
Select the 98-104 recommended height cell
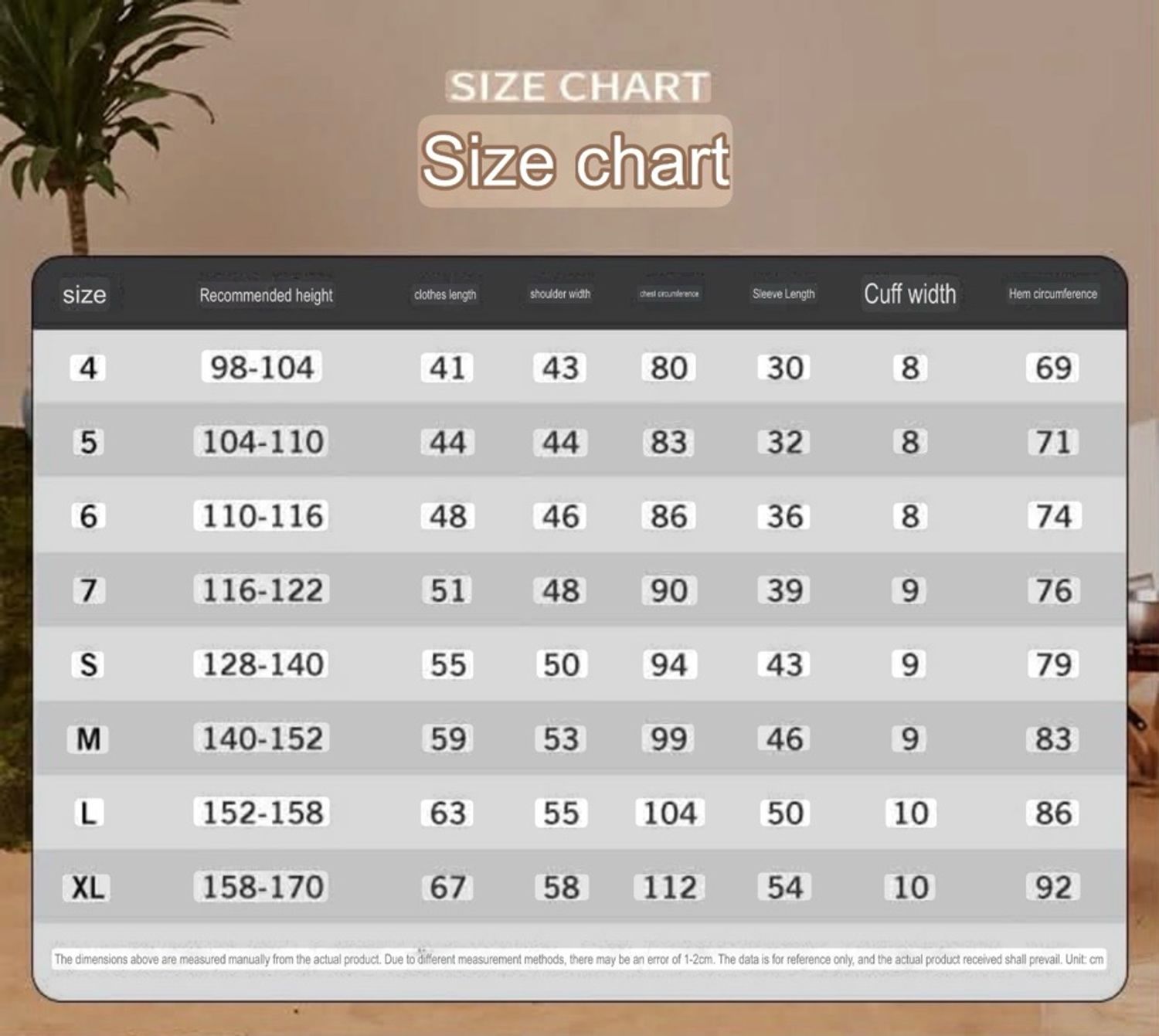[262, 367]
